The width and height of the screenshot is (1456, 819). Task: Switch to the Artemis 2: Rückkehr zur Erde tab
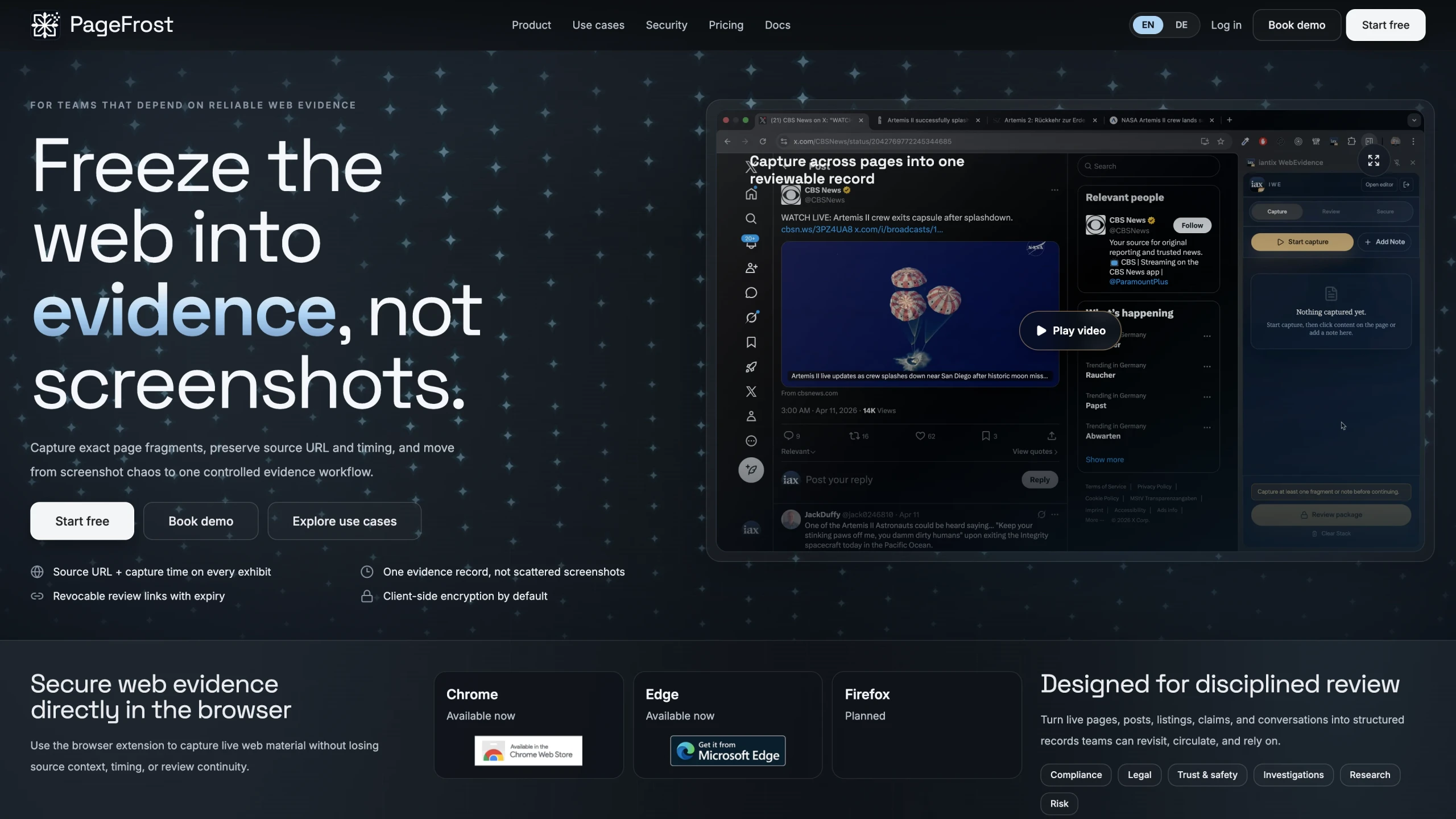(x=1044, y=120)
